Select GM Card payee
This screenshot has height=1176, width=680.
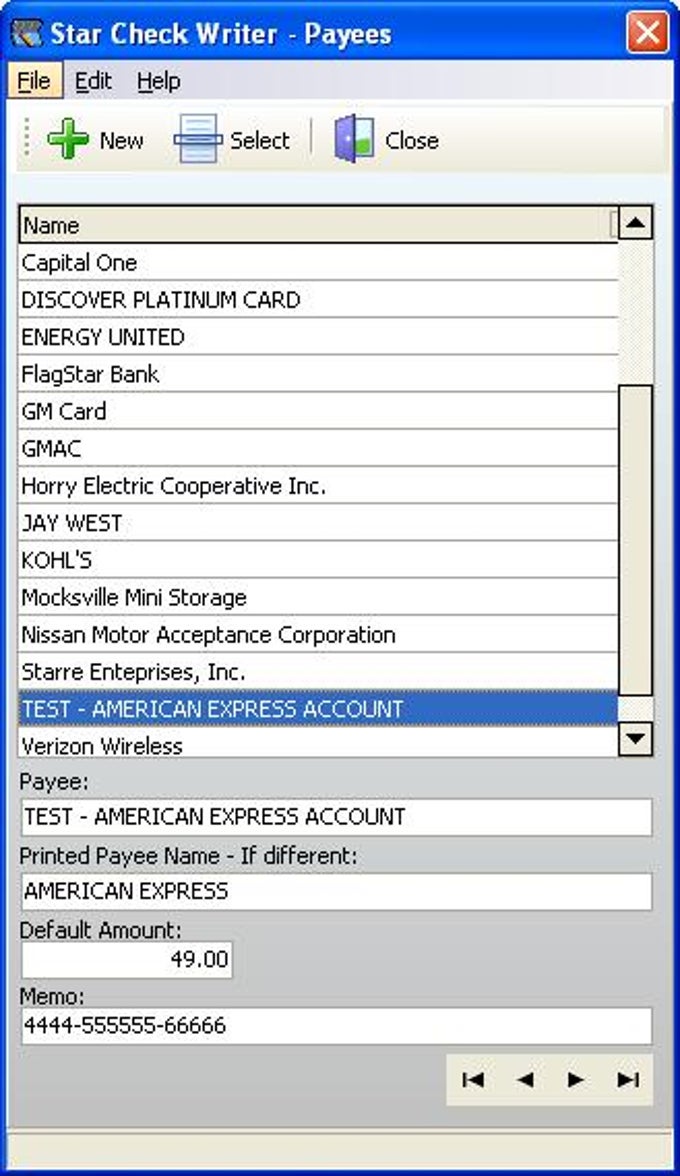click(x=318, y=411)
